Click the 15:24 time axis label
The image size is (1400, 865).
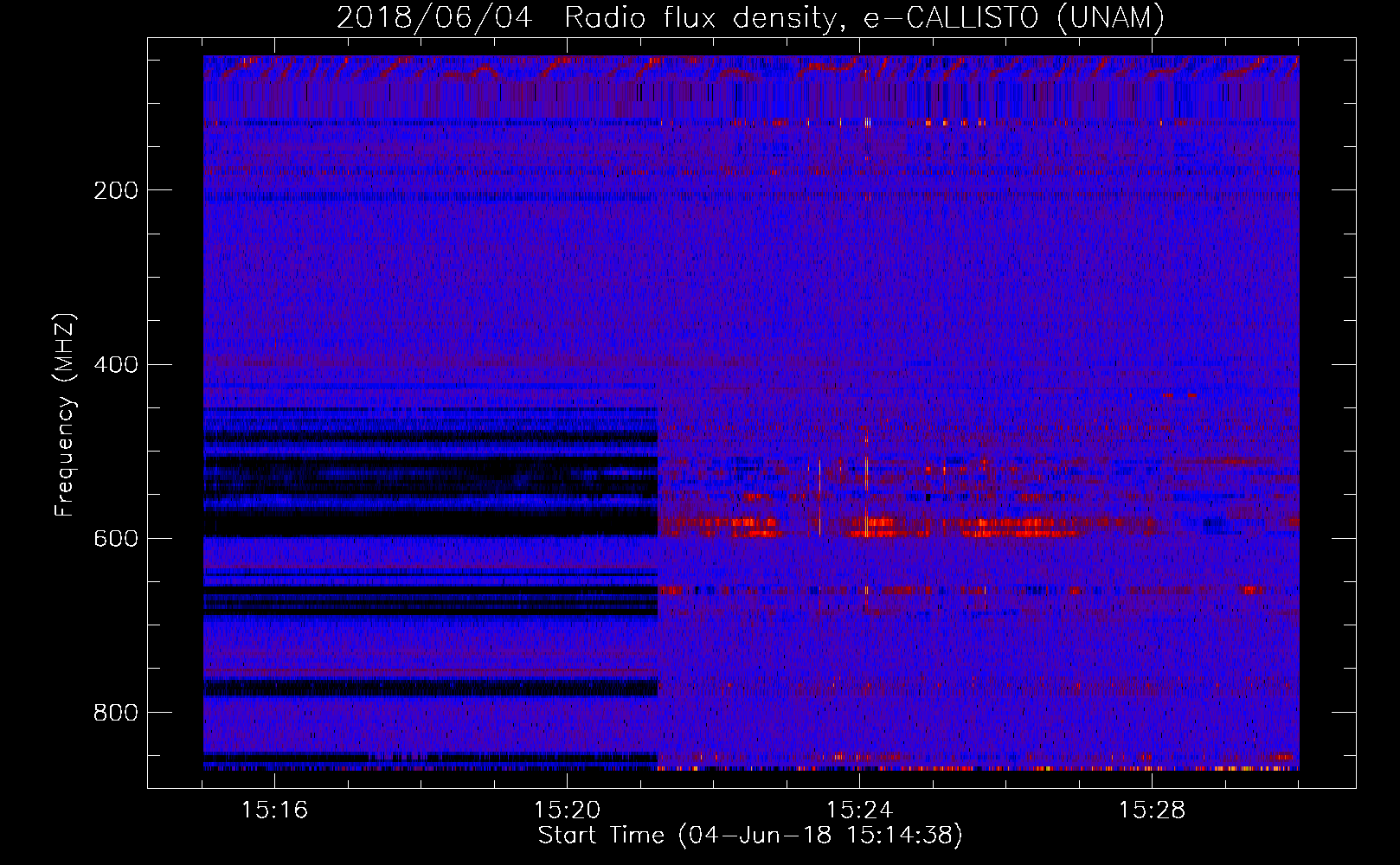click(x=859, y=811)
